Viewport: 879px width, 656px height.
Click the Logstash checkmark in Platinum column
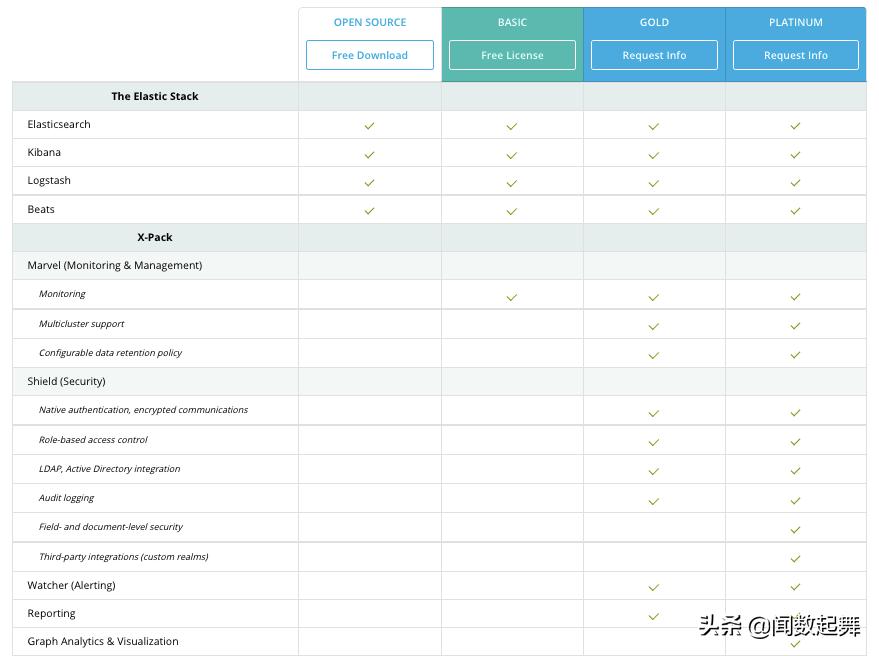(795, 182)
